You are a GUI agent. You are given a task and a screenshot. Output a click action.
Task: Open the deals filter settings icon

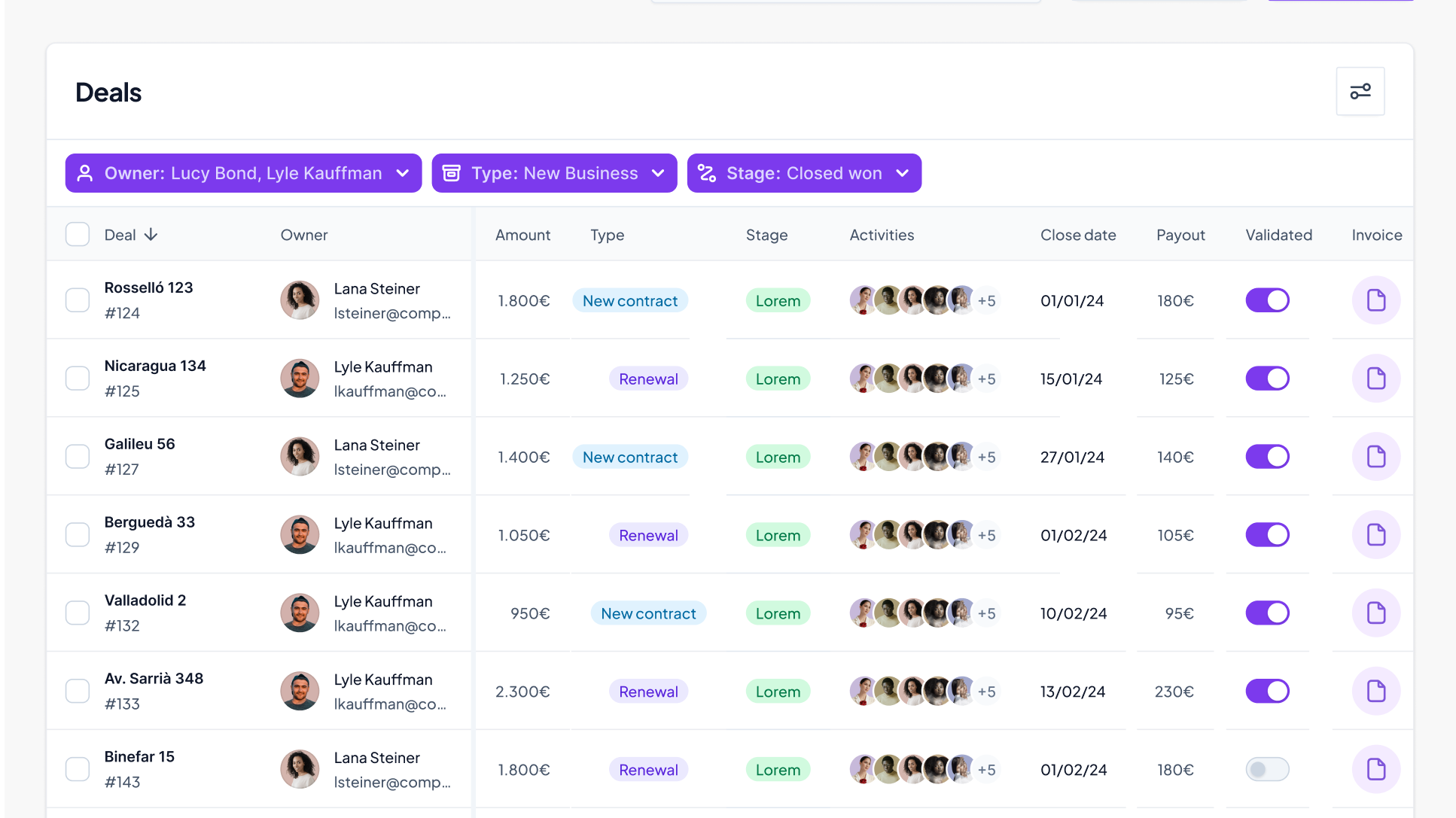point(1360,91)
